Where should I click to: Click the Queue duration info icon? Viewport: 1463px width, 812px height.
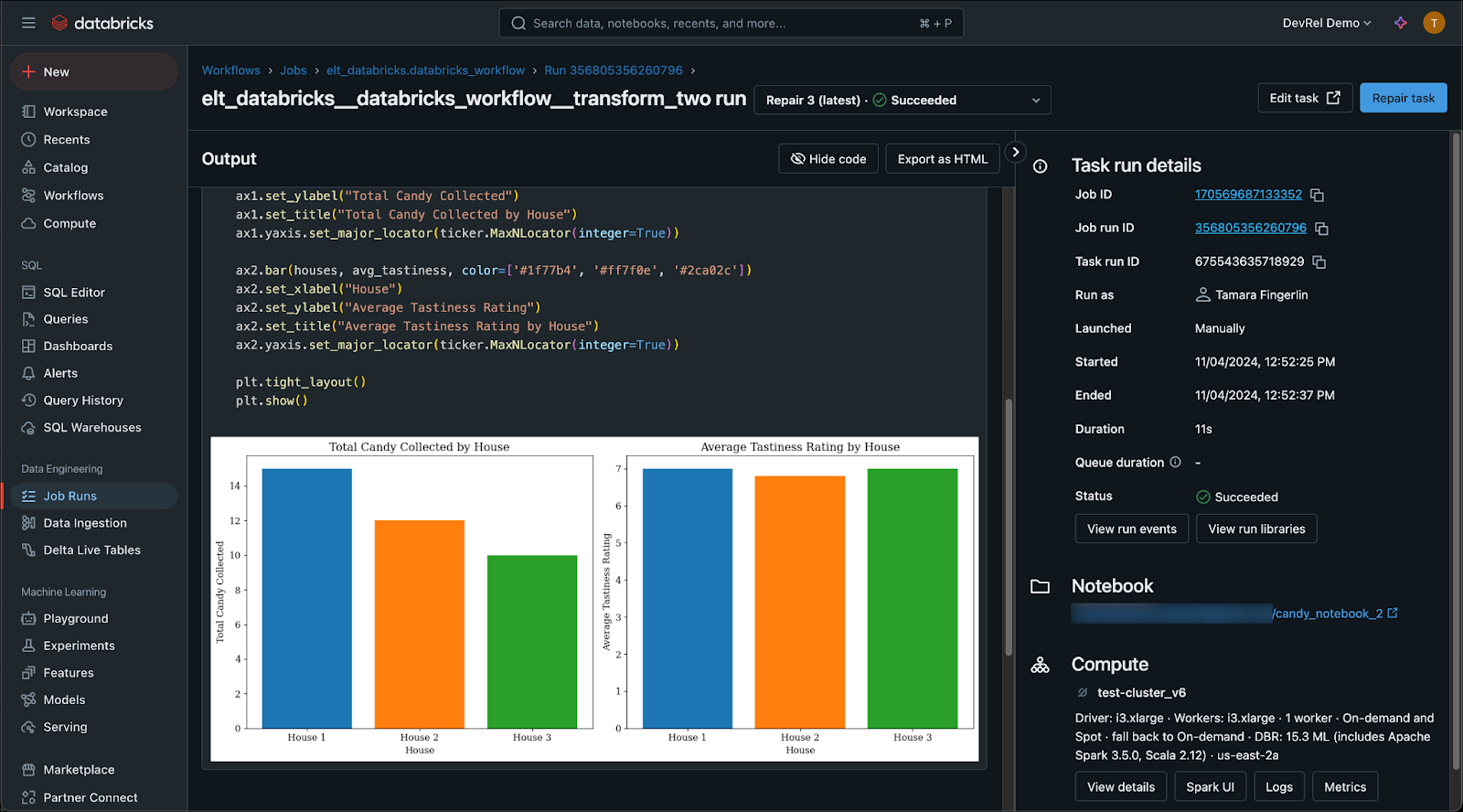pyautogui.click(x=1175, y=463)
